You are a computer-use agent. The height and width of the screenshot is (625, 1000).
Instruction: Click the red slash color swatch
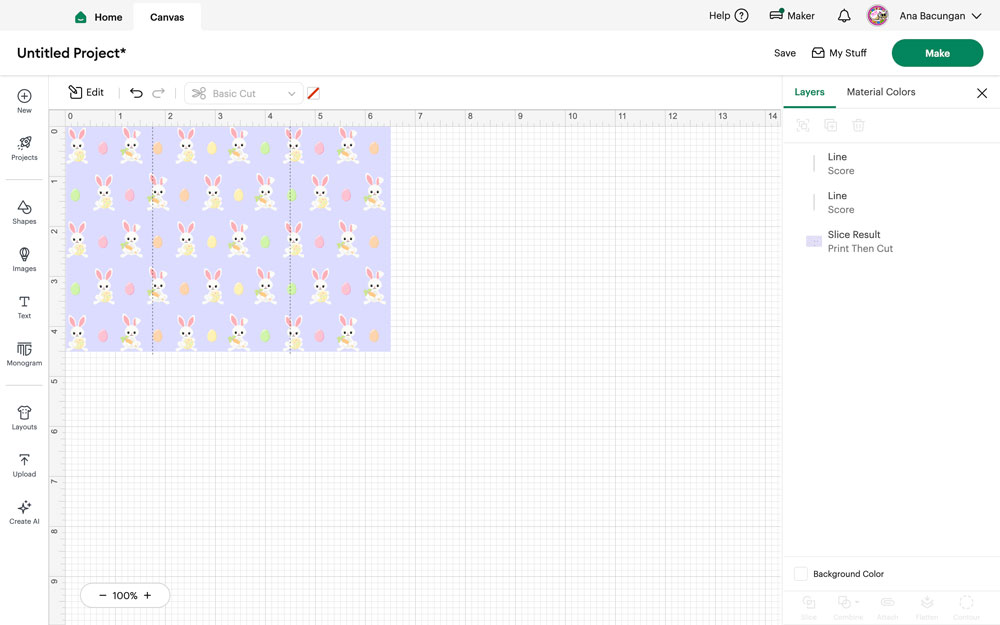pyautogui.click(x=313, y=93)
